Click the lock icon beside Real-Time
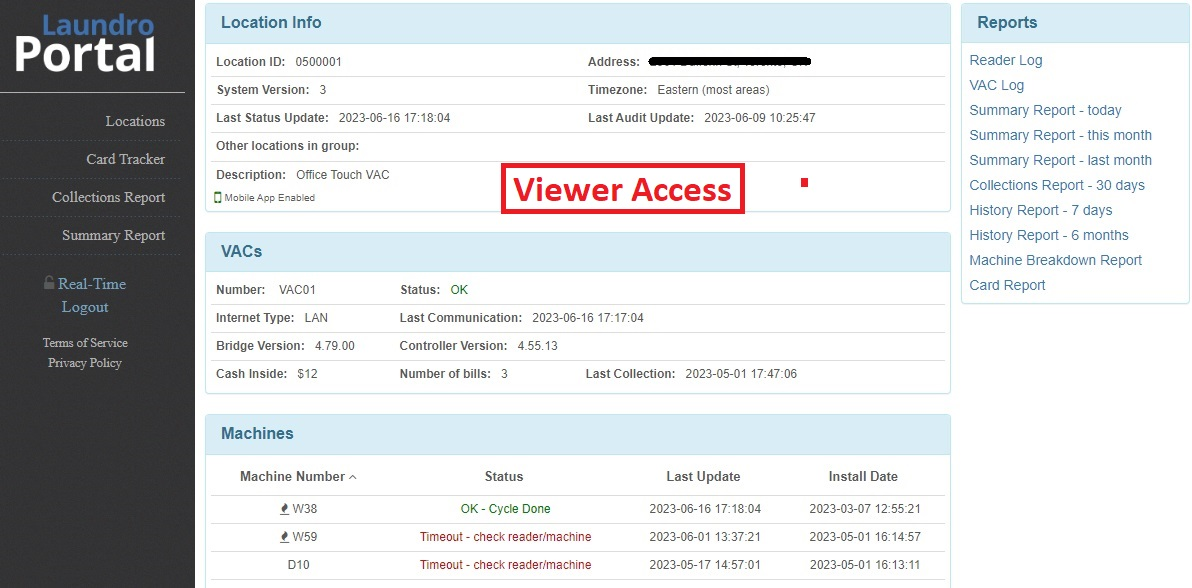The height and width of the screenshot is (588, 1192). coord(49,283)
